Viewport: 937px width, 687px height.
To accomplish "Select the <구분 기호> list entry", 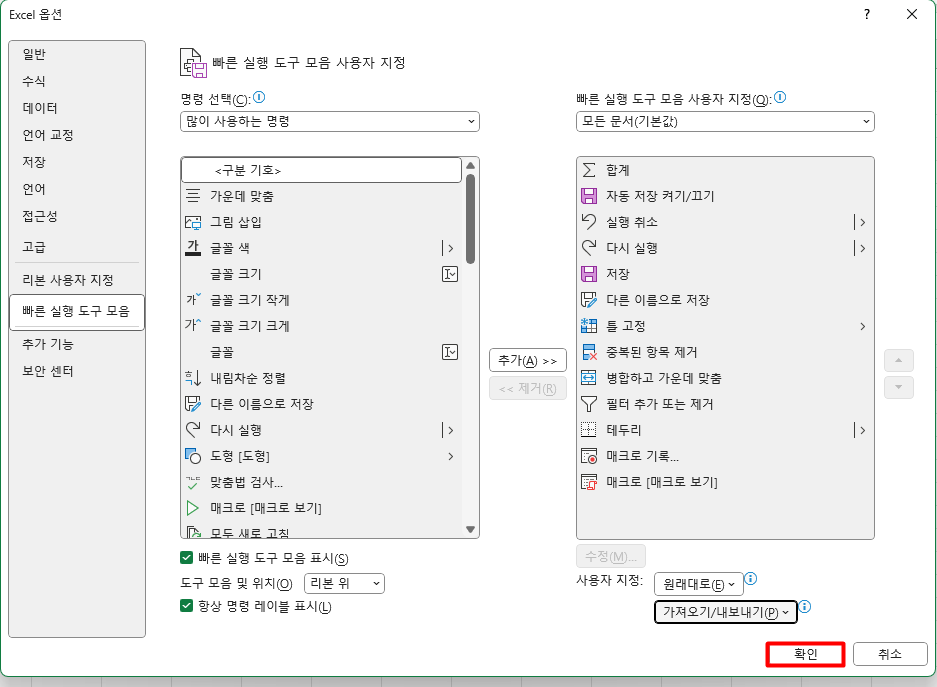I will click(321, 170).
